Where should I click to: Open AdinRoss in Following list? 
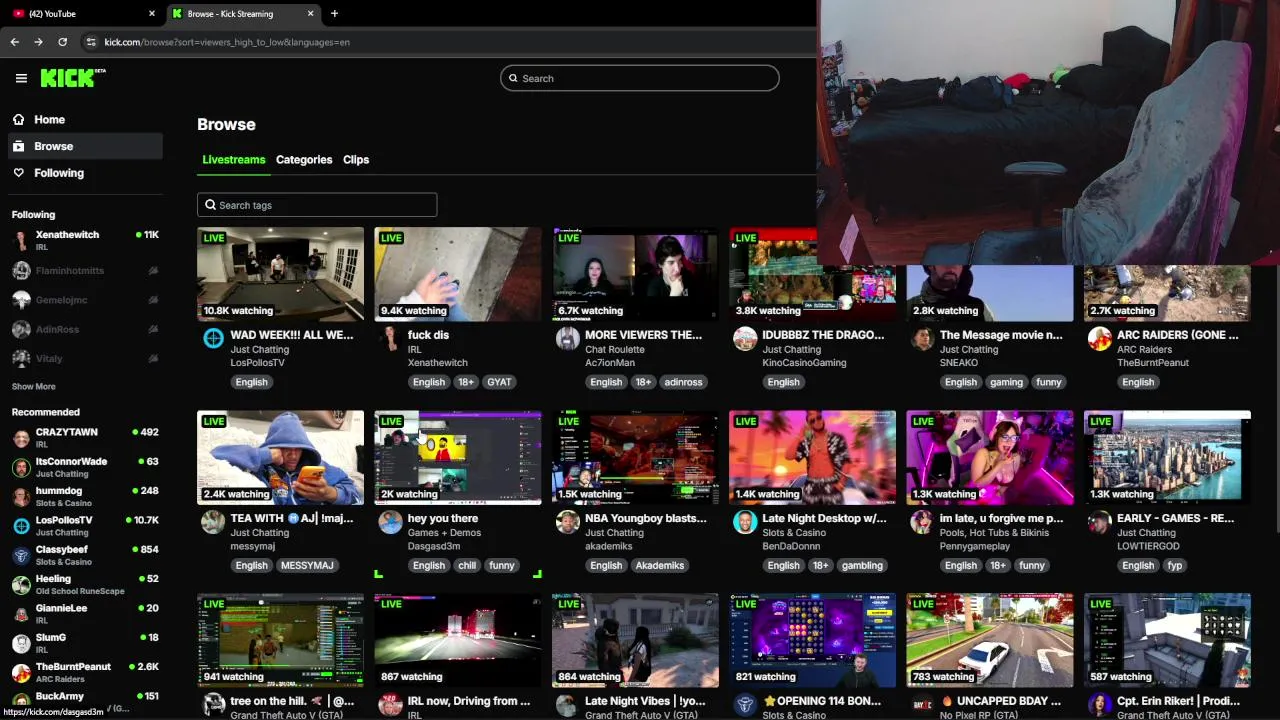tap(85, 329)
